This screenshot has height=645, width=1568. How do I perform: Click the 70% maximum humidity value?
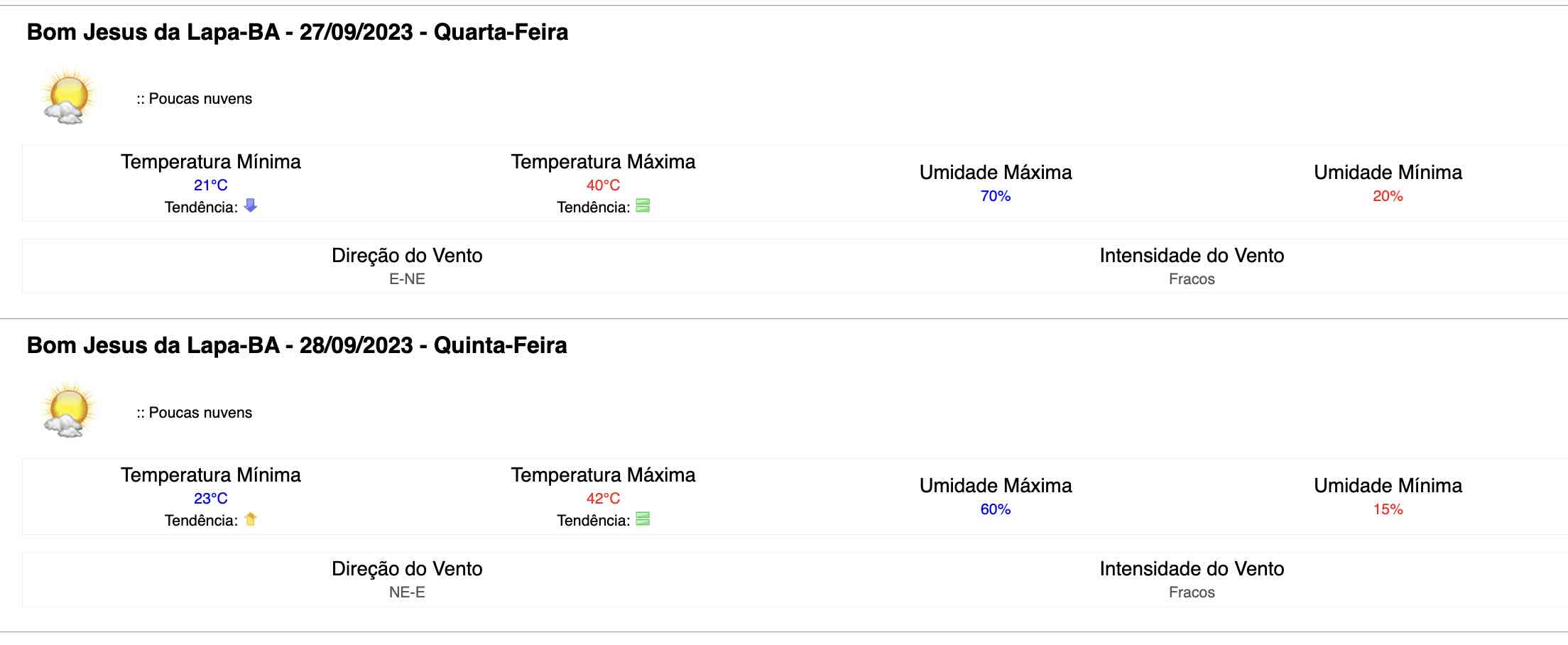[996, 196]
